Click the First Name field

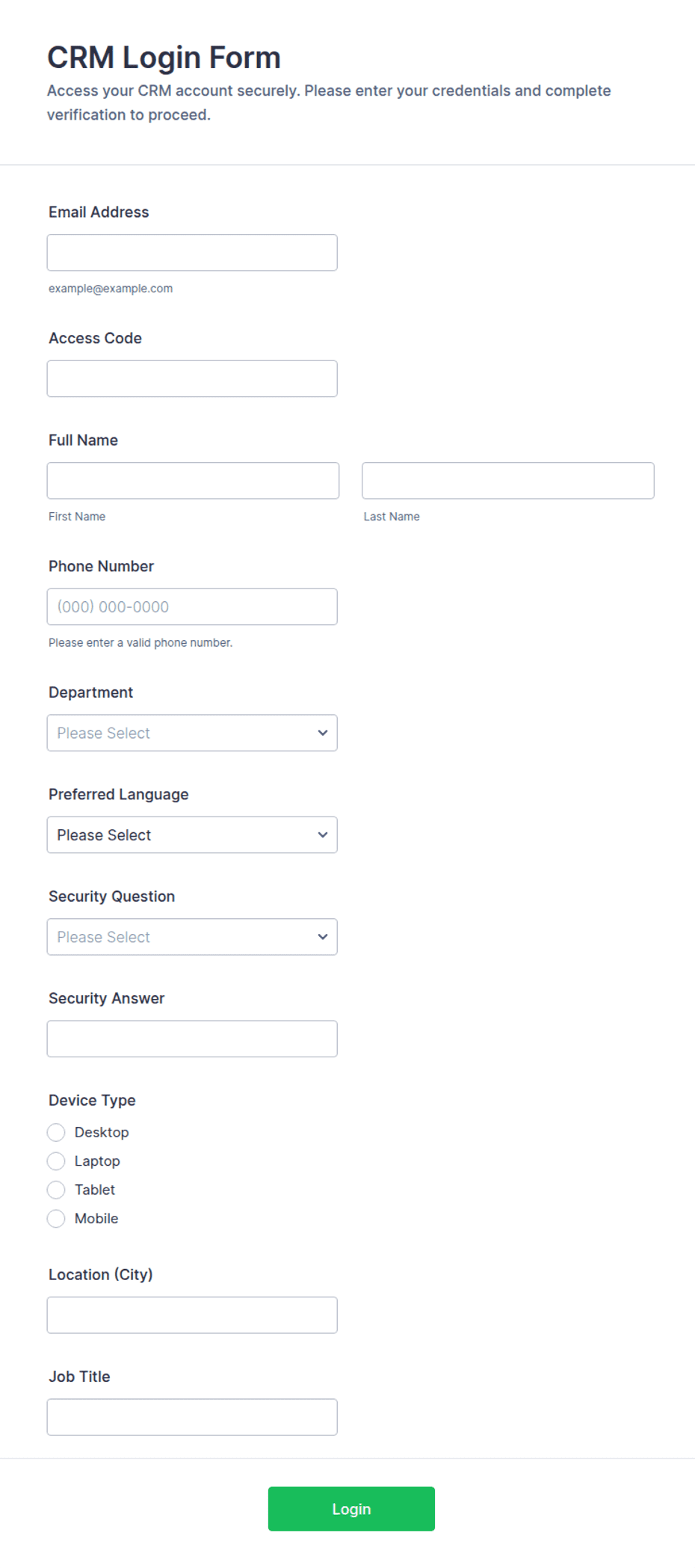193,481
